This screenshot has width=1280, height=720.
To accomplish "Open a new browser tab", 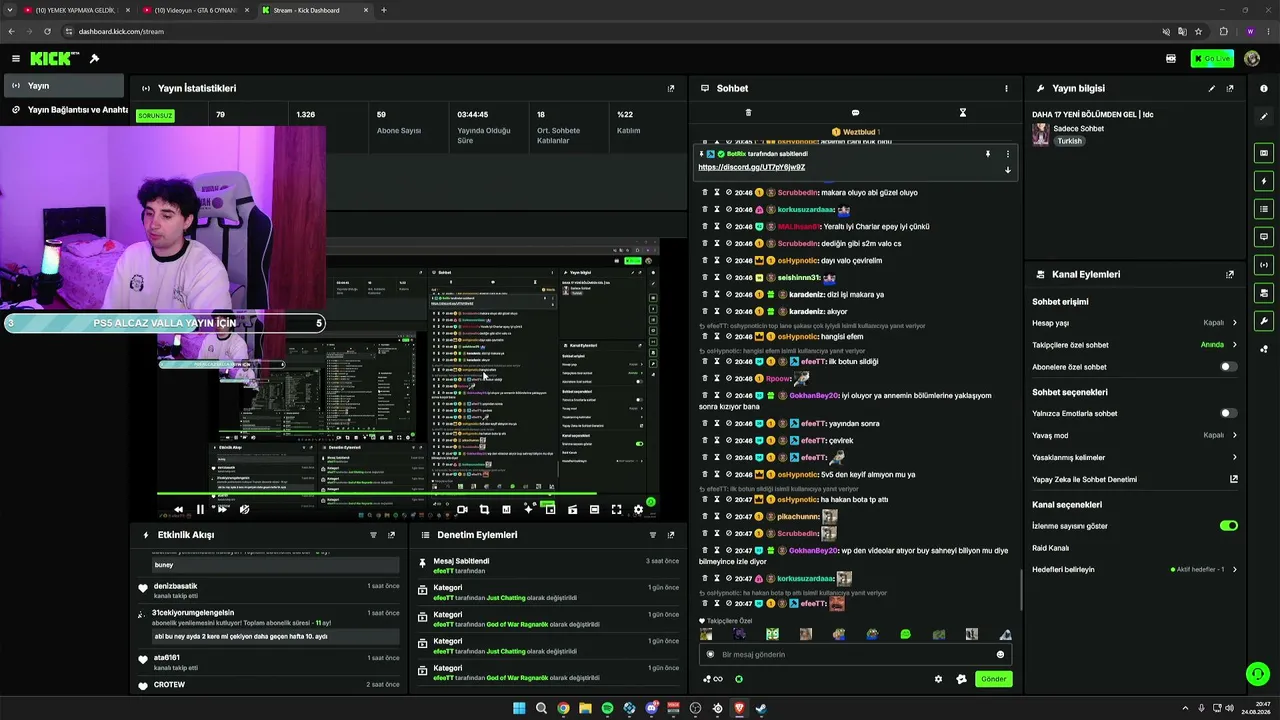I will tap(384, 10).
